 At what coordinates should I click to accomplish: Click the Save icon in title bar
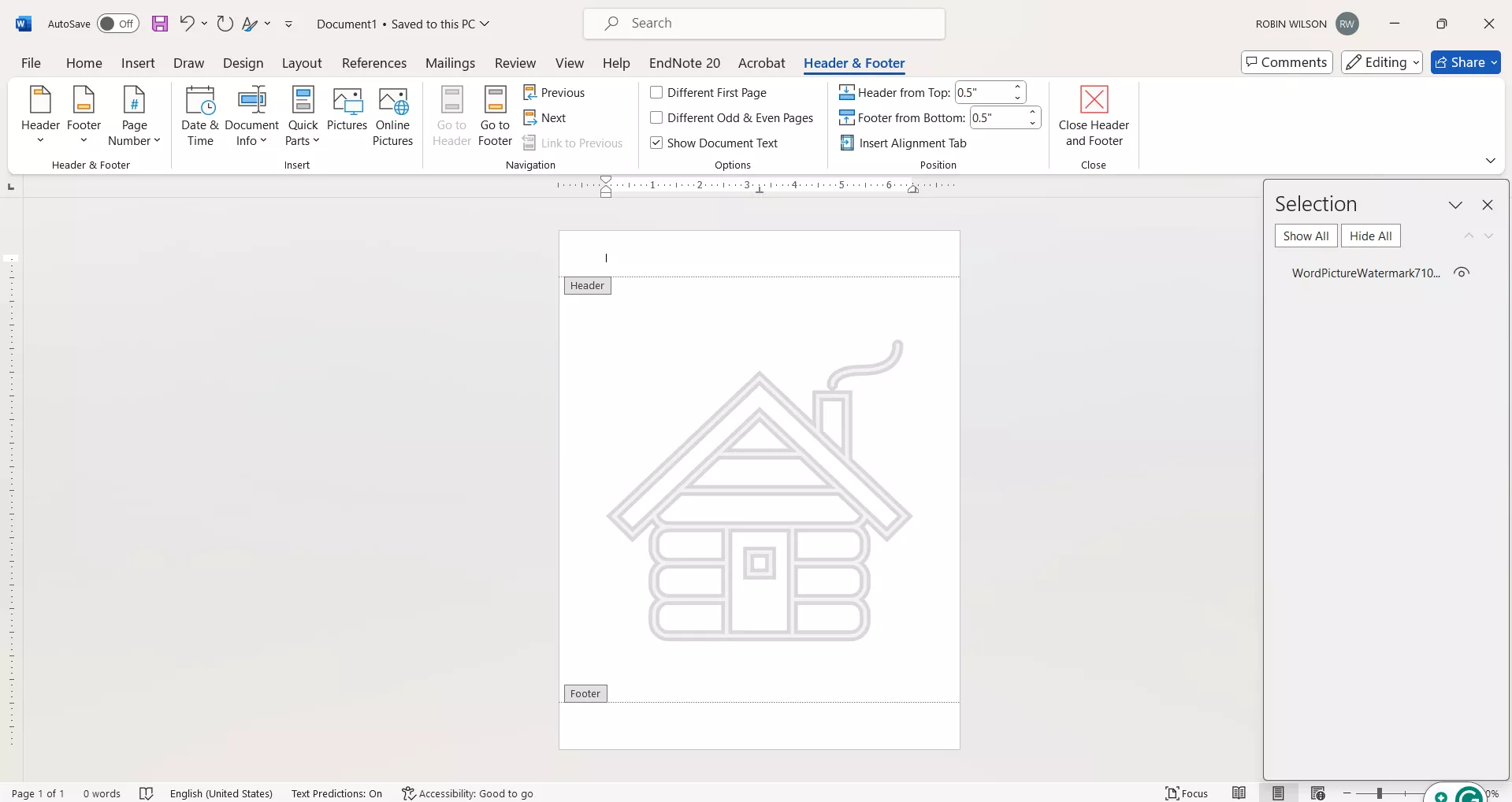click(x=160, y=24)
